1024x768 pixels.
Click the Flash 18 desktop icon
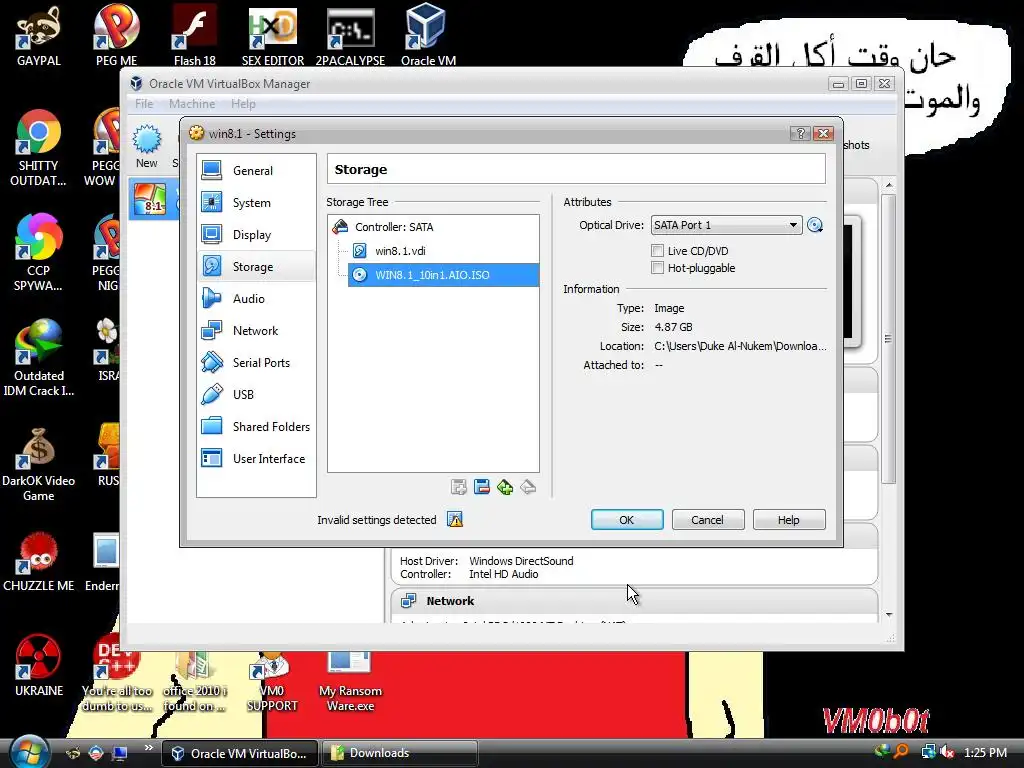click(195, 36)
